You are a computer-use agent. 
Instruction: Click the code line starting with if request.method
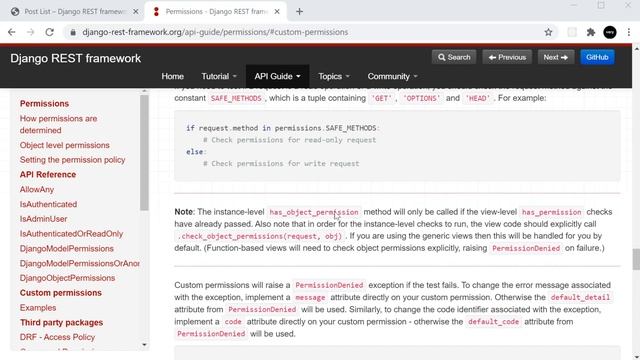[283, 128]
